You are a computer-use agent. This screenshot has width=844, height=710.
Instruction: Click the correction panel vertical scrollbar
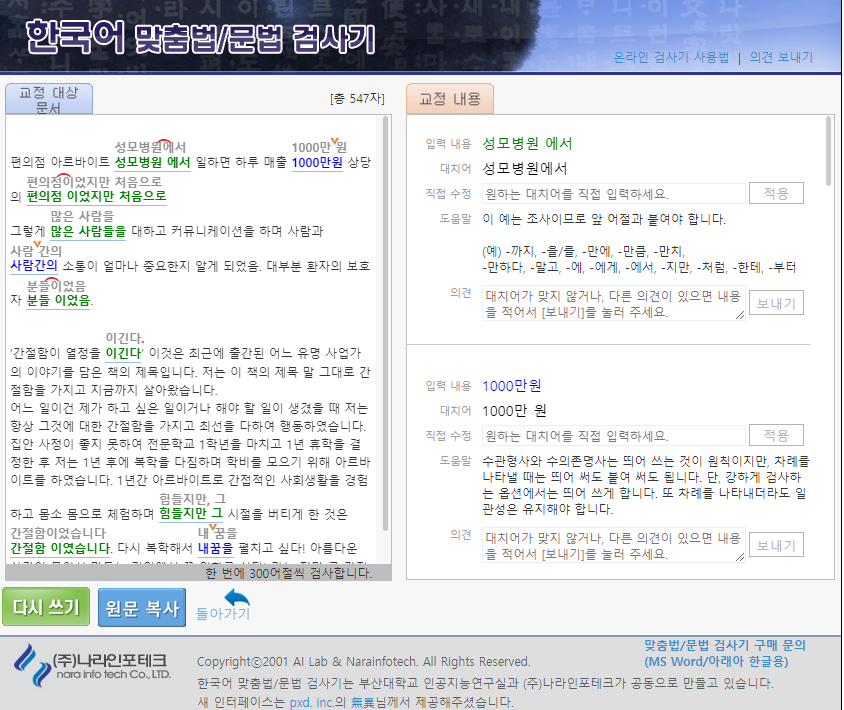(828, 151)
